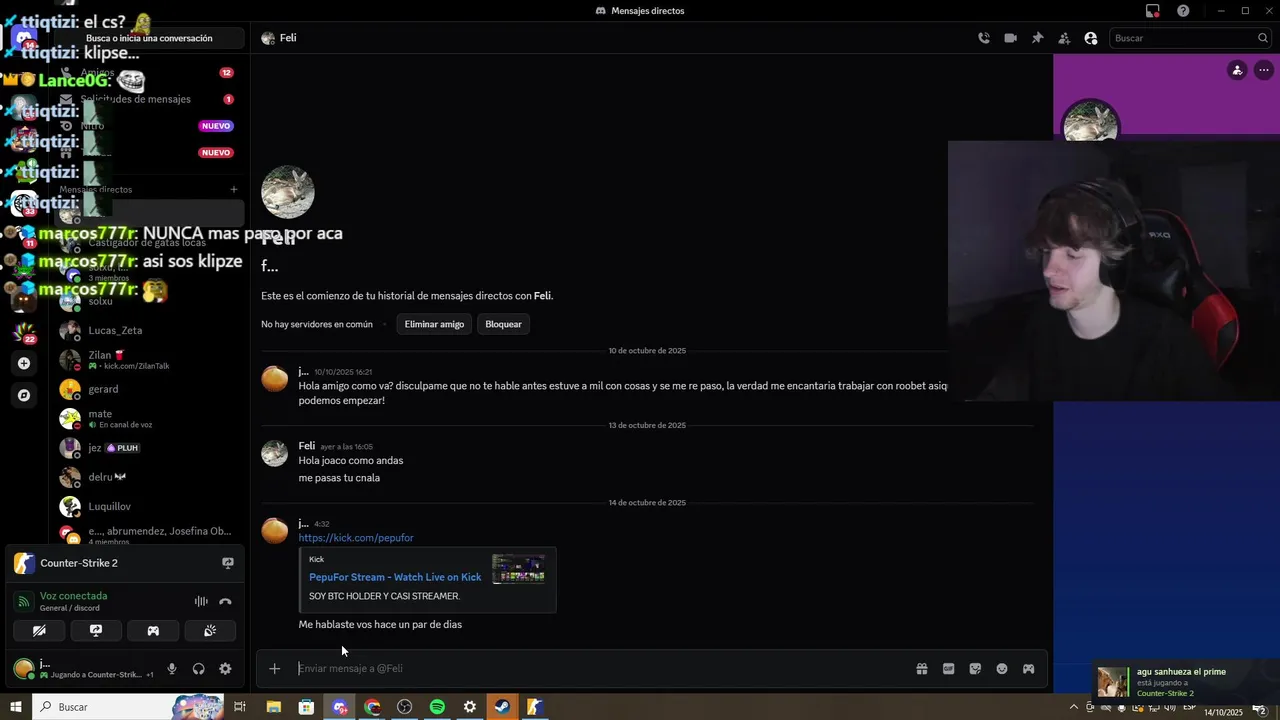Toggle the microphone mute

pos(172,669)
